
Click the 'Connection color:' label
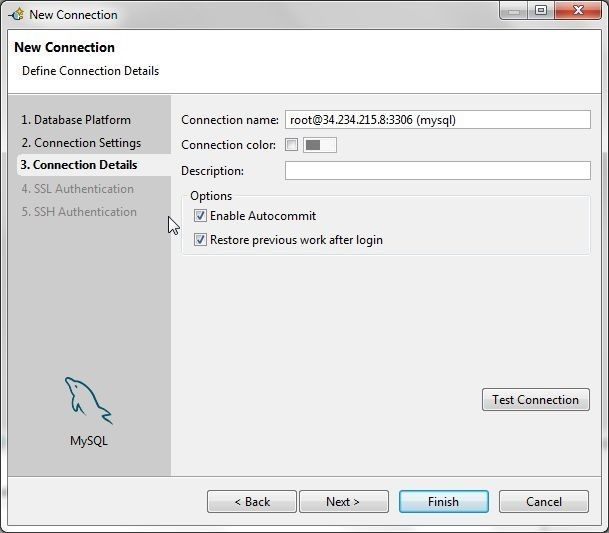click(228, 145)
